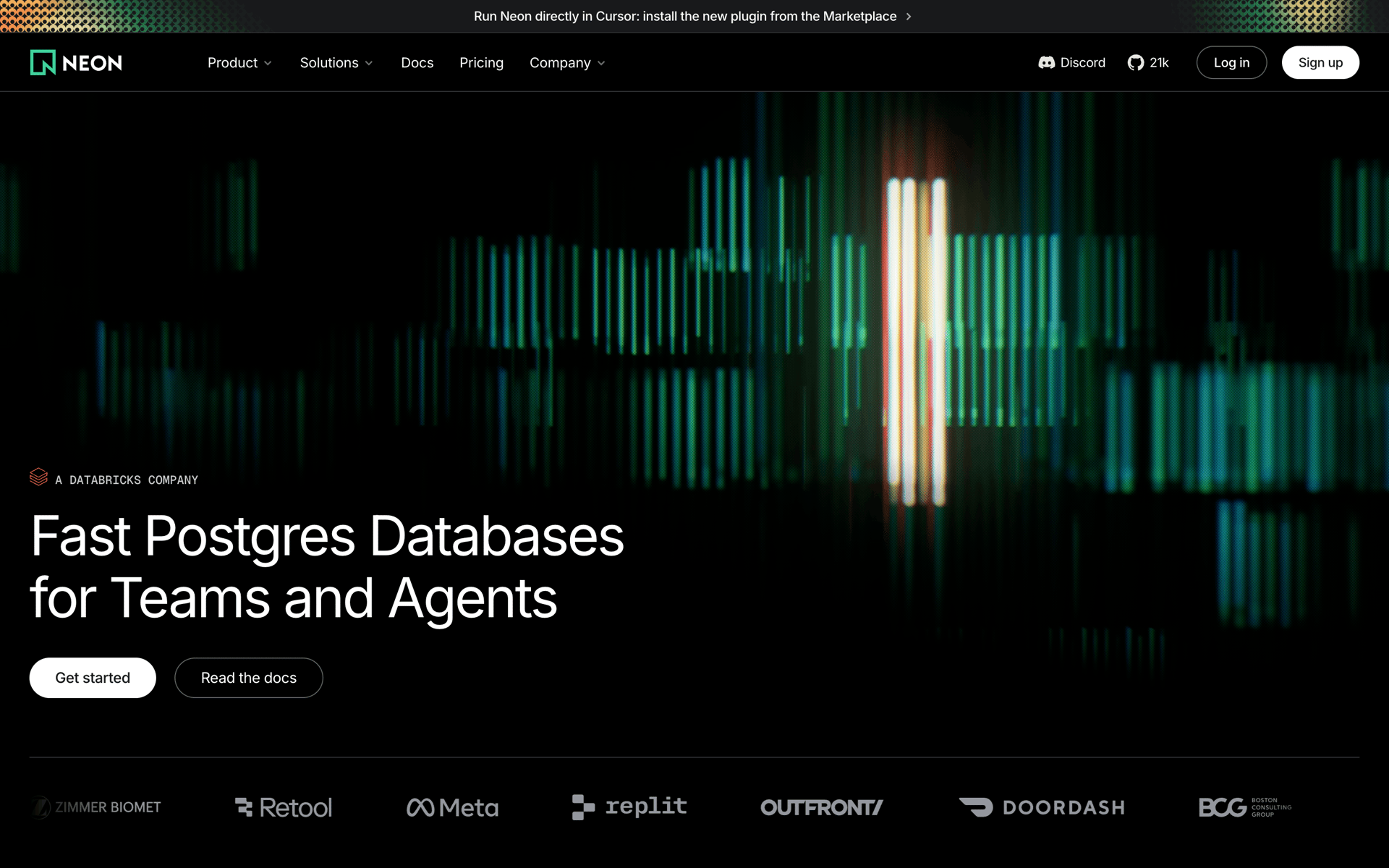Go to the Docs page
Viewport: 1389px width, 868px height.
(417, 63)
